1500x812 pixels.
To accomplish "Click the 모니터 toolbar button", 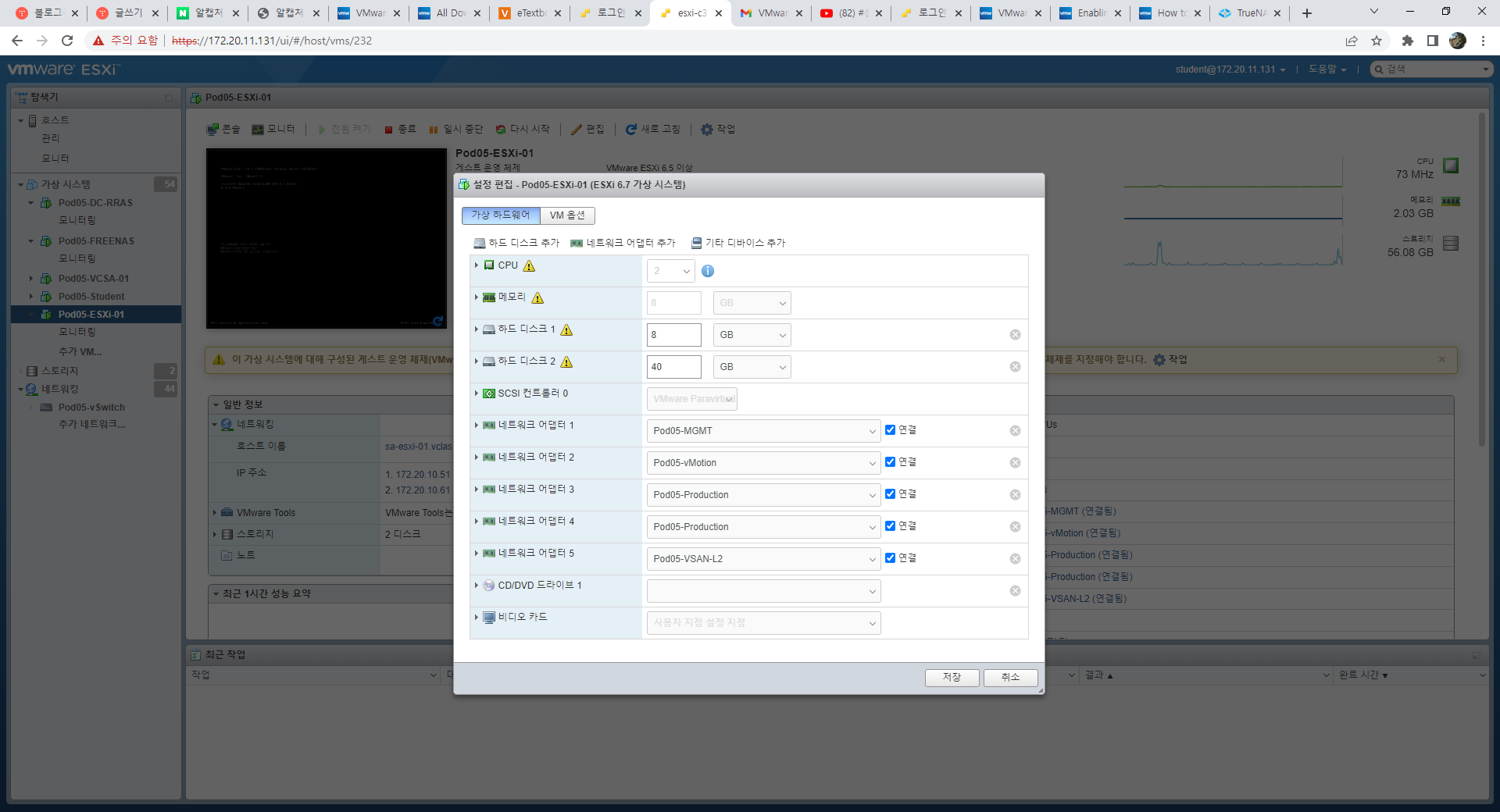I will point(273,130).
